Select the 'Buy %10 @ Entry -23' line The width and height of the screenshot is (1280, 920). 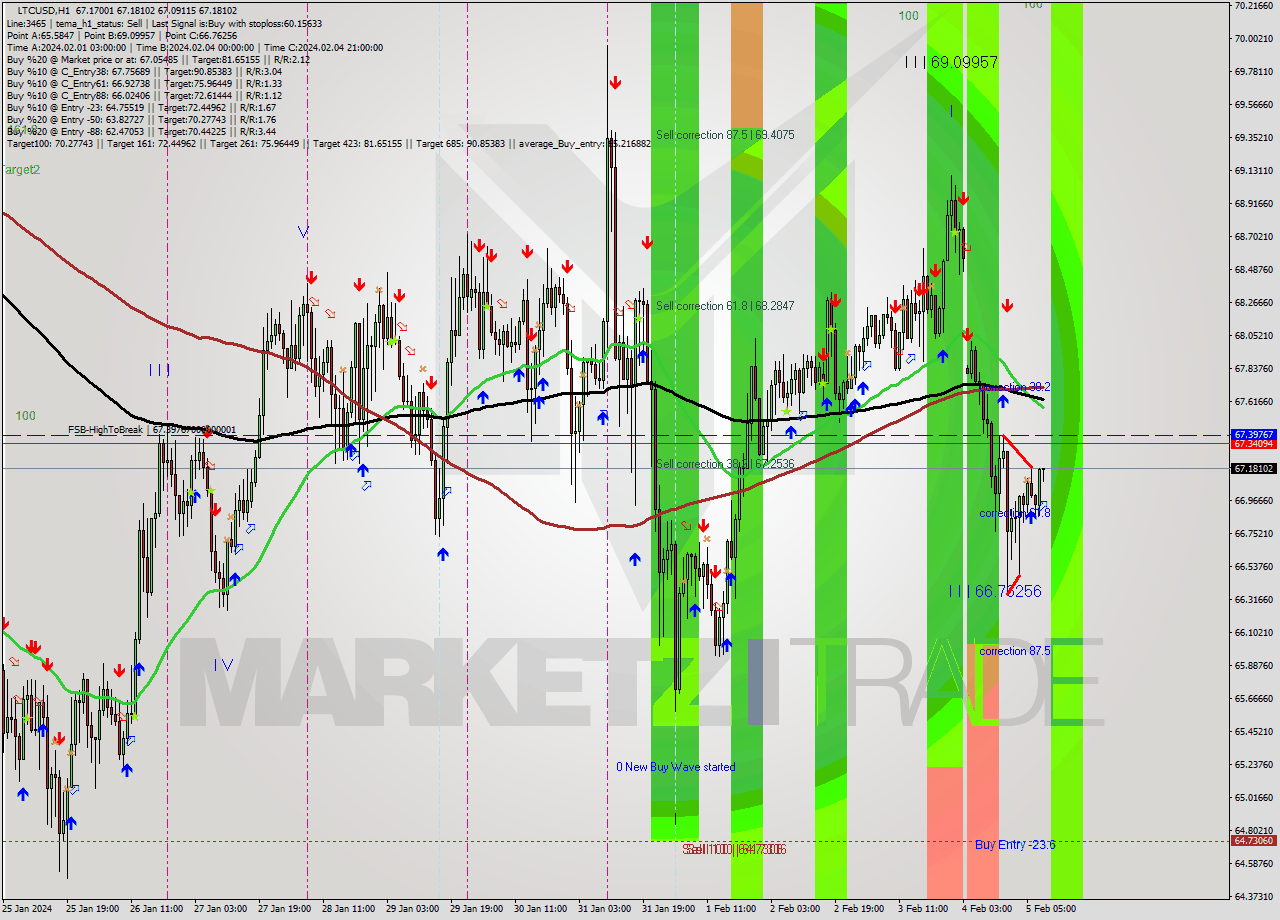[x=141, y=107]
